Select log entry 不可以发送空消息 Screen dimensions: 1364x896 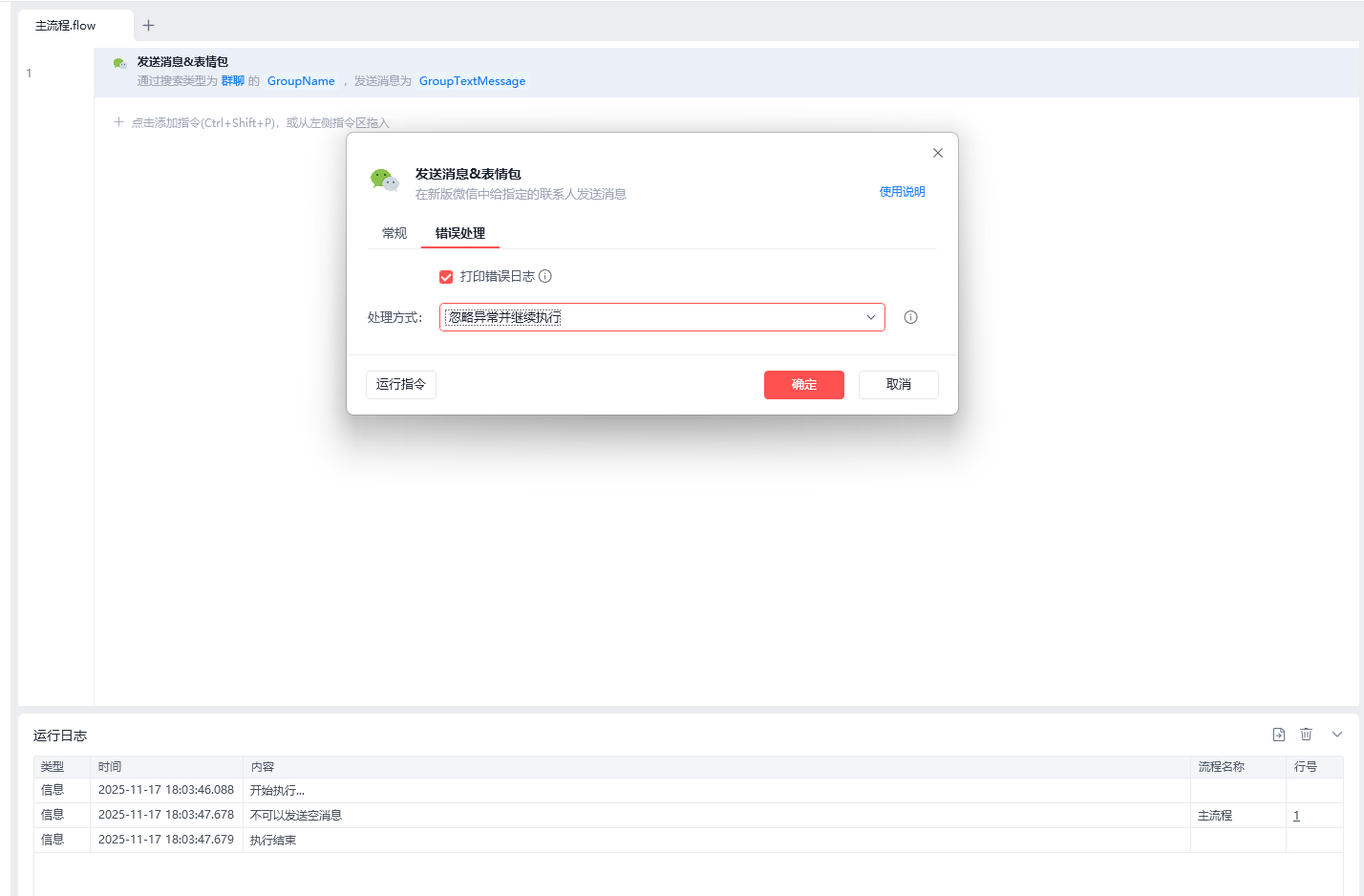click(296, 816)
